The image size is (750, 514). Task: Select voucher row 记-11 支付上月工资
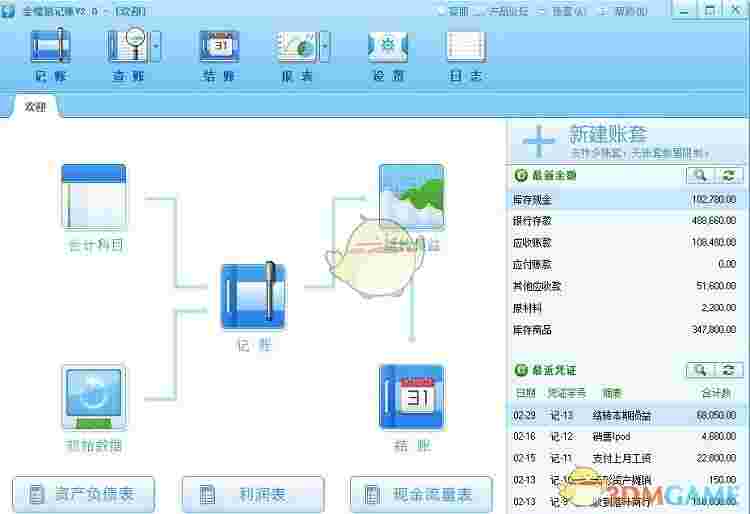[x=626, y=459]
